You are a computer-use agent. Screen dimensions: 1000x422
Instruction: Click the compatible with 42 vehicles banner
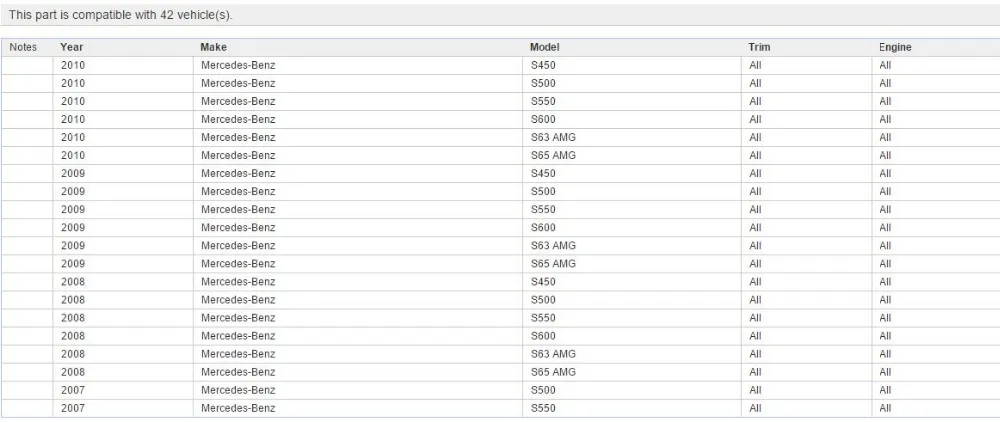(500, 15)
